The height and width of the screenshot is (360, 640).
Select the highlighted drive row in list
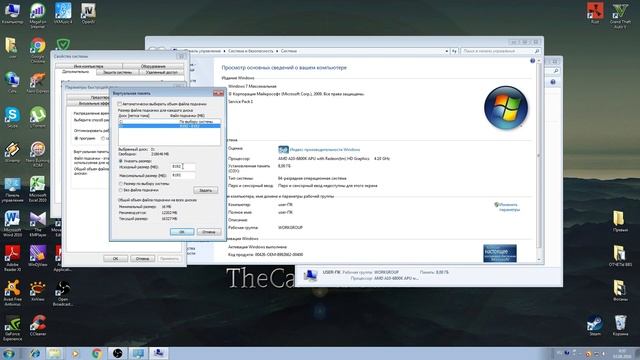169,126
